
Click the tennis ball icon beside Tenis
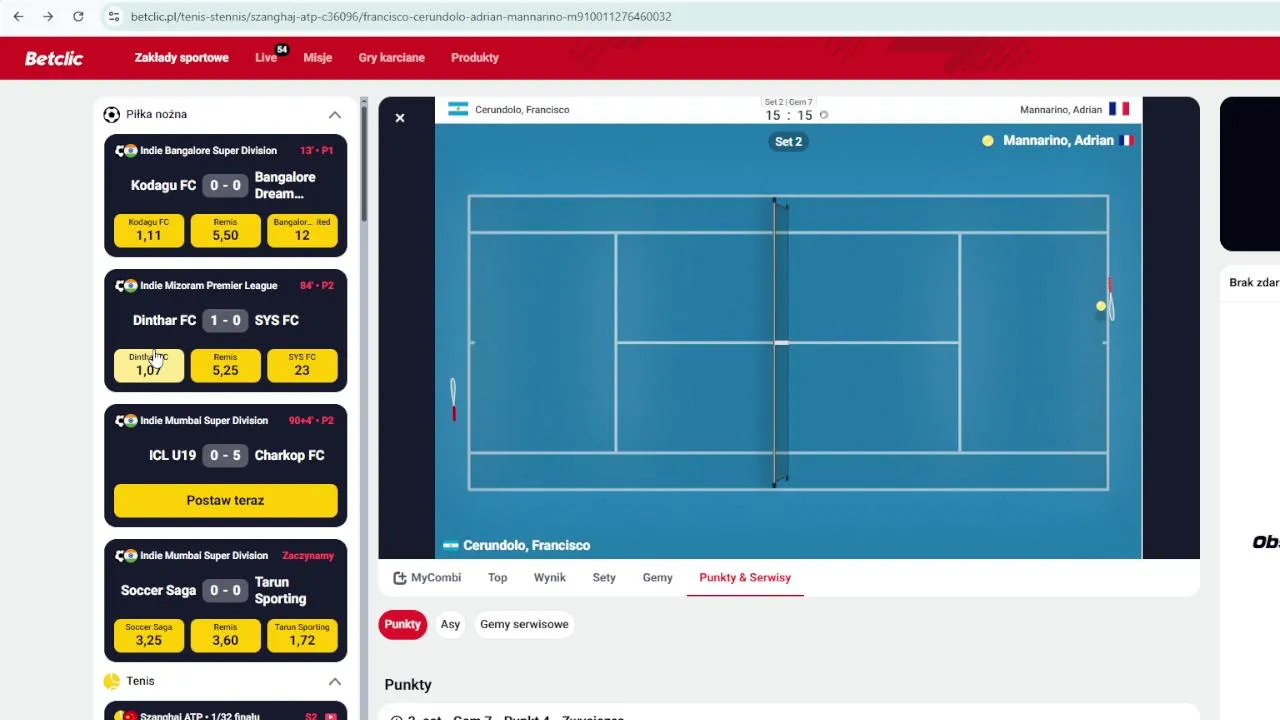tap(112, 682)
